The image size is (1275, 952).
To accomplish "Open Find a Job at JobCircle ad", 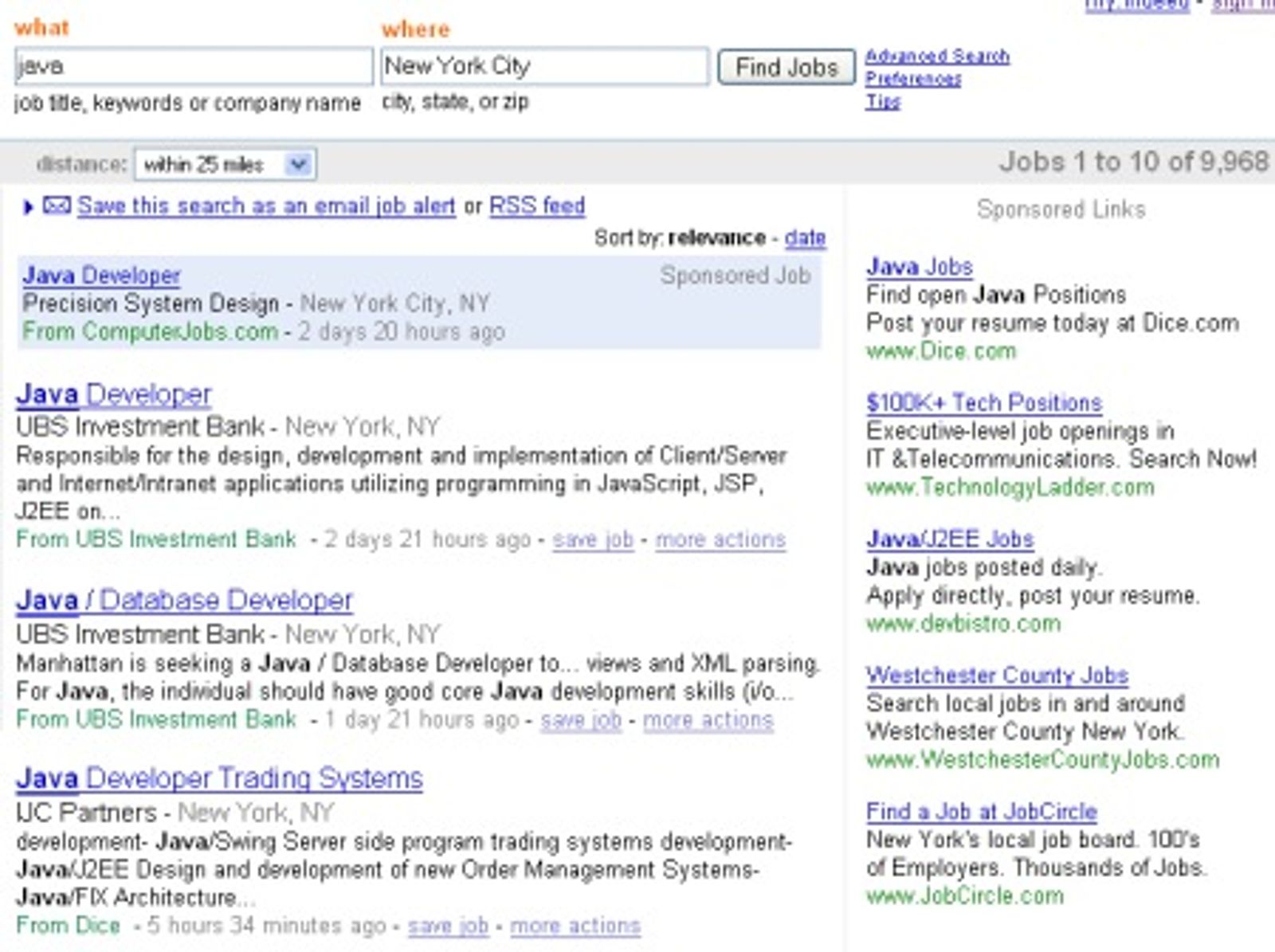I will pos(982,811).
